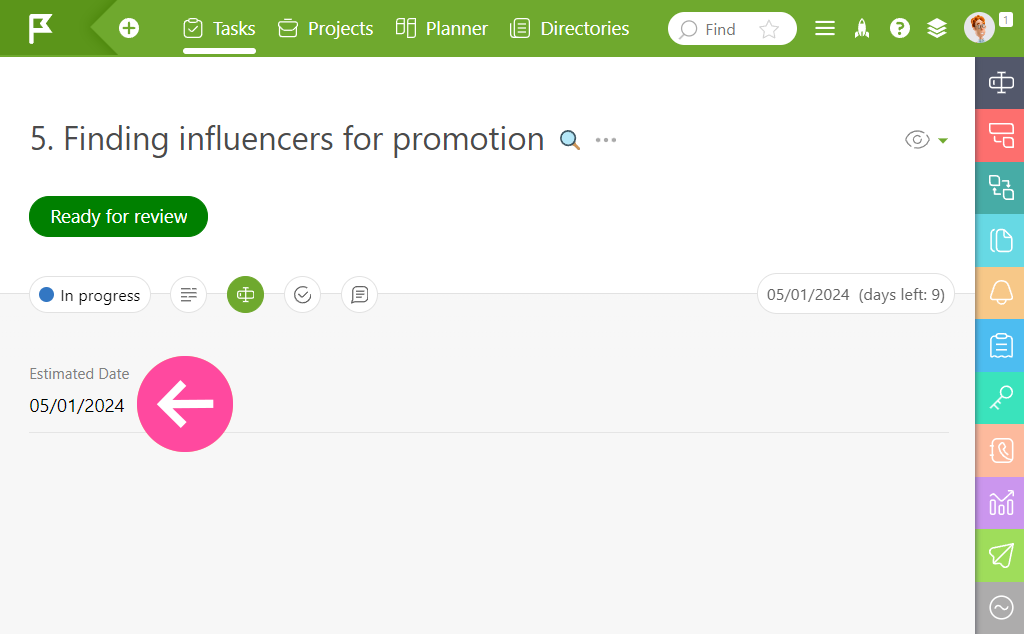Open the chart analytics sidebar panel

(x=1000, y=503)
